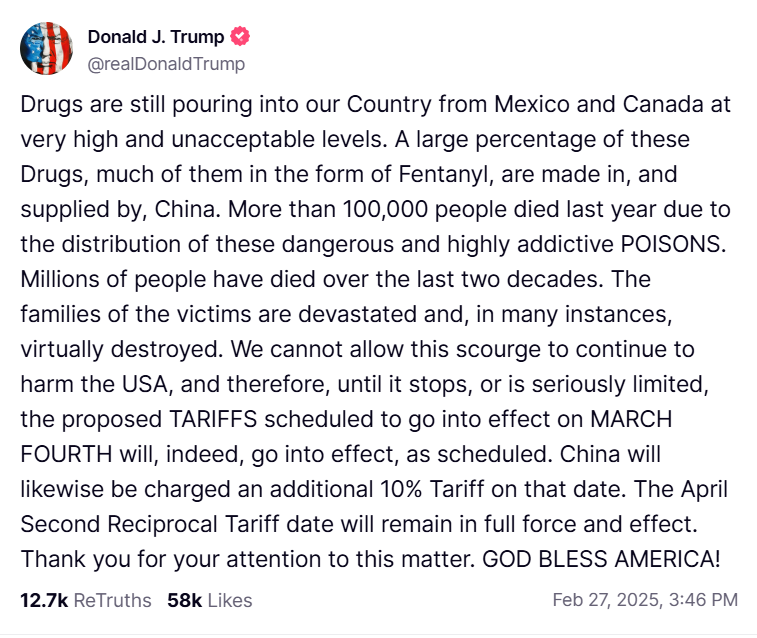View the 12.7k ReTruths list
Viewport: 757px width, 638px height.
[85, 600]
